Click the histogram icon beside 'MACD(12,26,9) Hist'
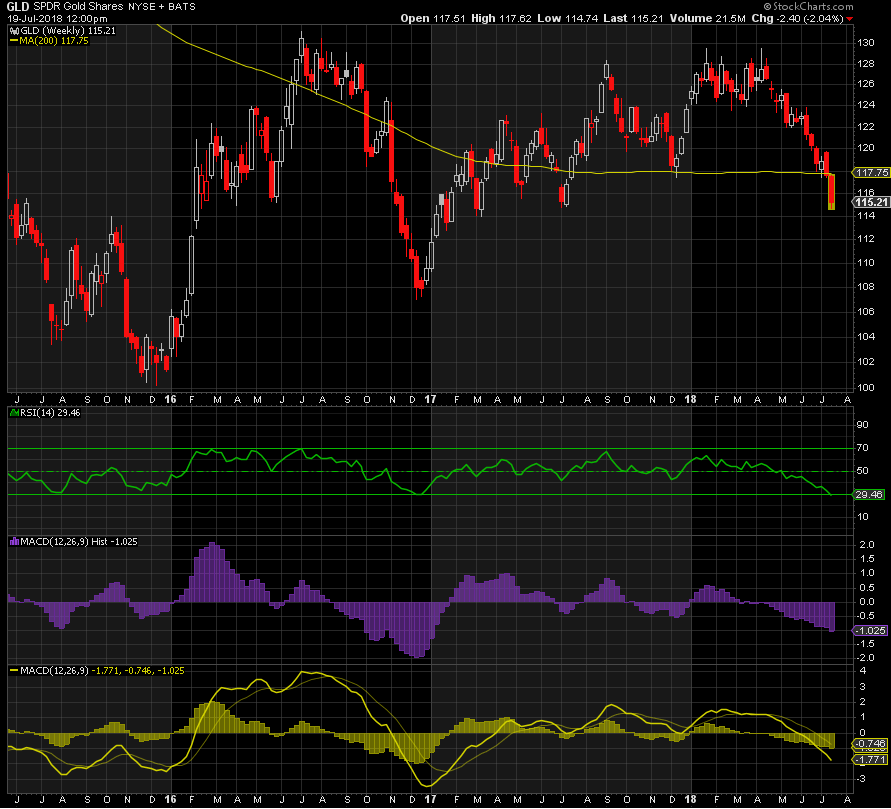 (x=15, y=542)
